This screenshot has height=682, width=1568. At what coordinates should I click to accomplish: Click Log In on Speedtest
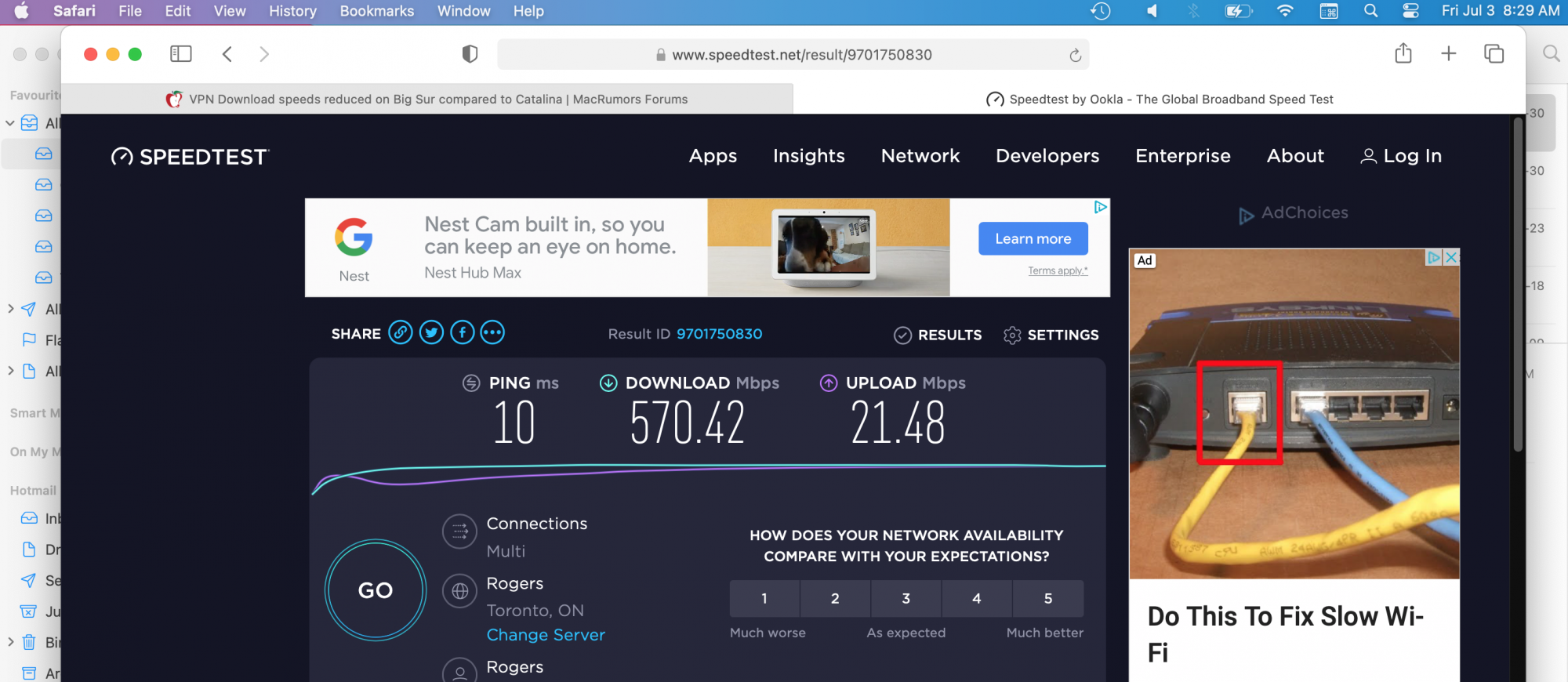(x=1401, y=156)
